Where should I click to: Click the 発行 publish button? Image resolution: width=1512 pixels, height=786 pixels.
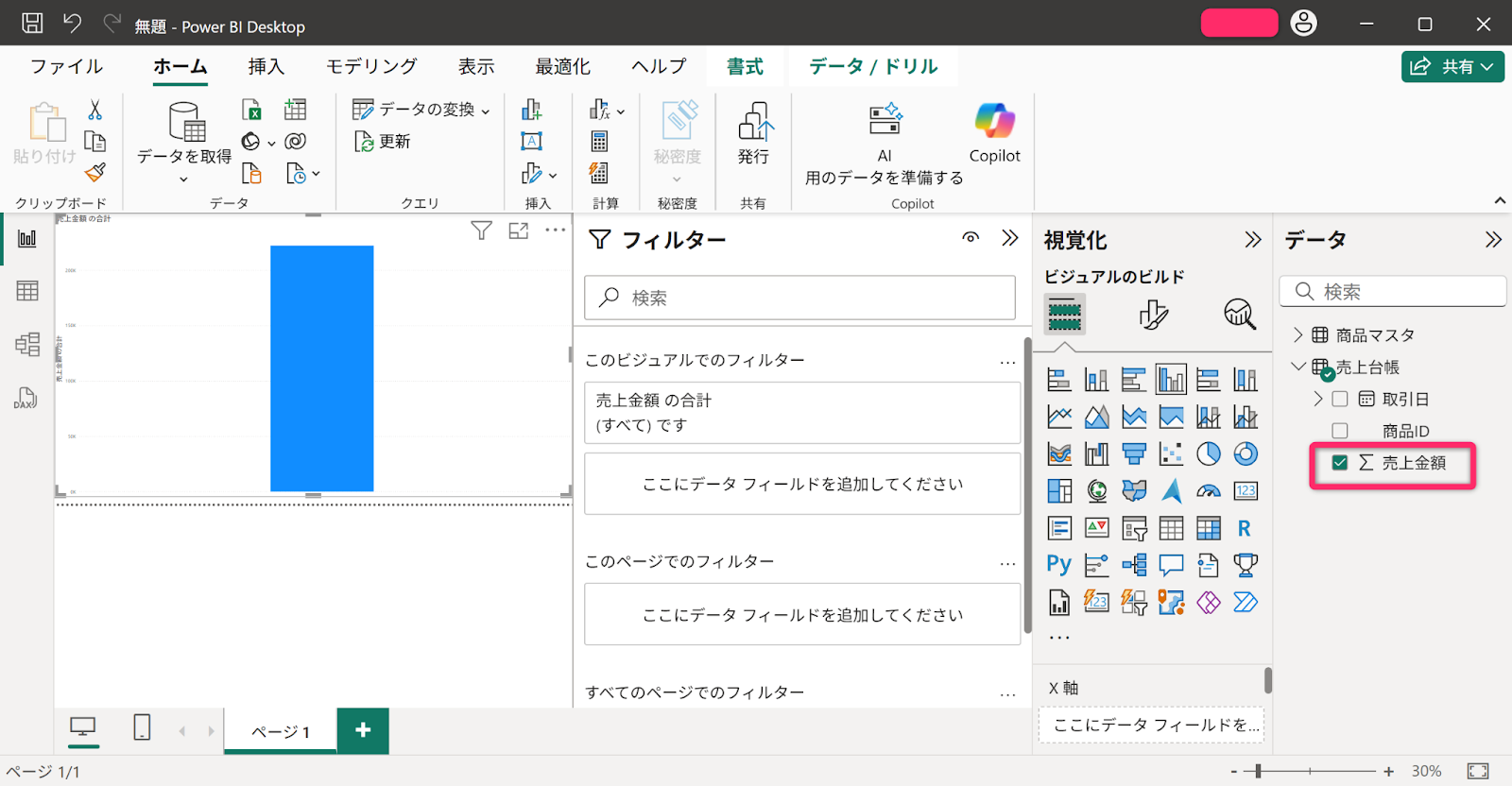tap(753, 132)
